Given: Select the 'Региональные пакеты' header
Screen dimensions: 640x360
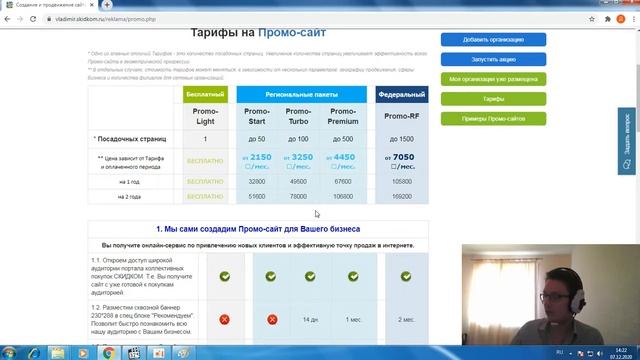Looking at the screenshot, I should coord(301,94).
